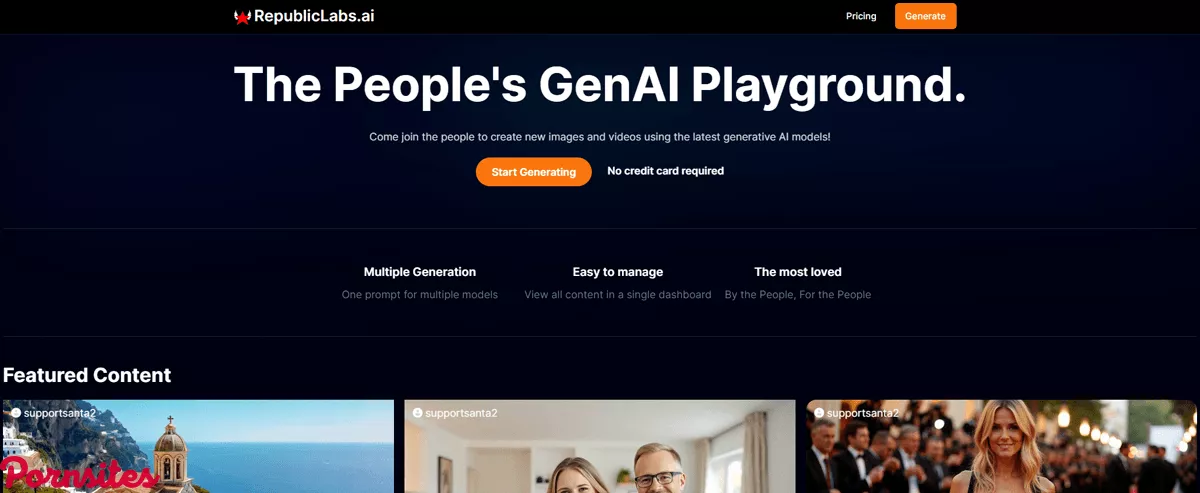Open the RepublicLabs.ai home link
The height and width of the screenshot is (493, 1200).
coord(304,16)
